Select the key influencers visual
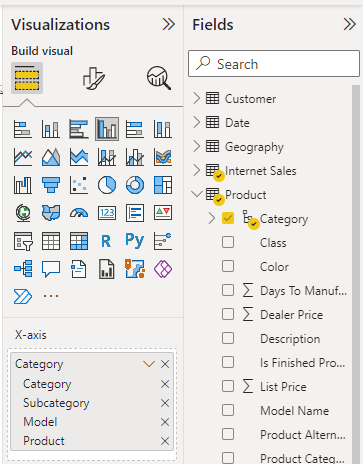Screen dimensions: 363x464 click(163, 241)
